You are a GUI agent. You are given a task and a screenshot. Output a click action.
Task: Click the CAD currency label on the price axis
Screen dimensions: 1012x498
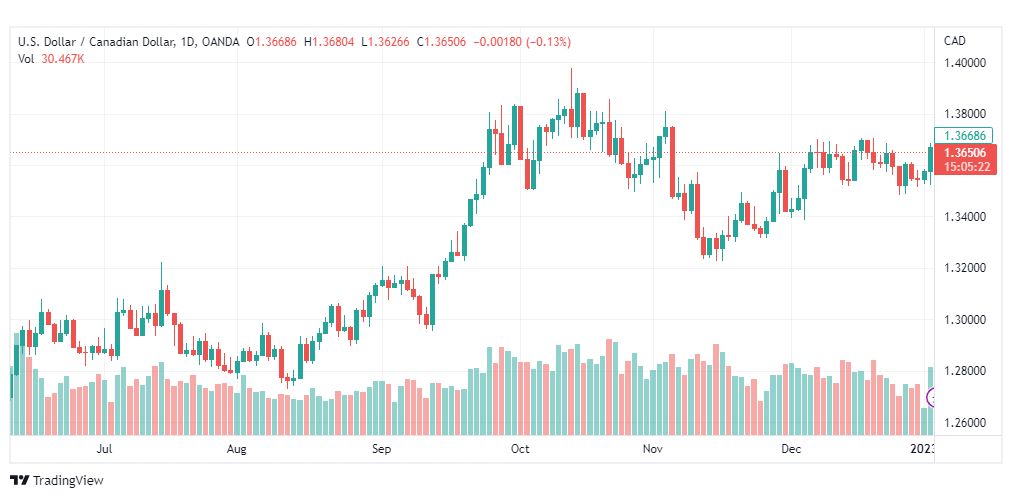pos(955,41)
